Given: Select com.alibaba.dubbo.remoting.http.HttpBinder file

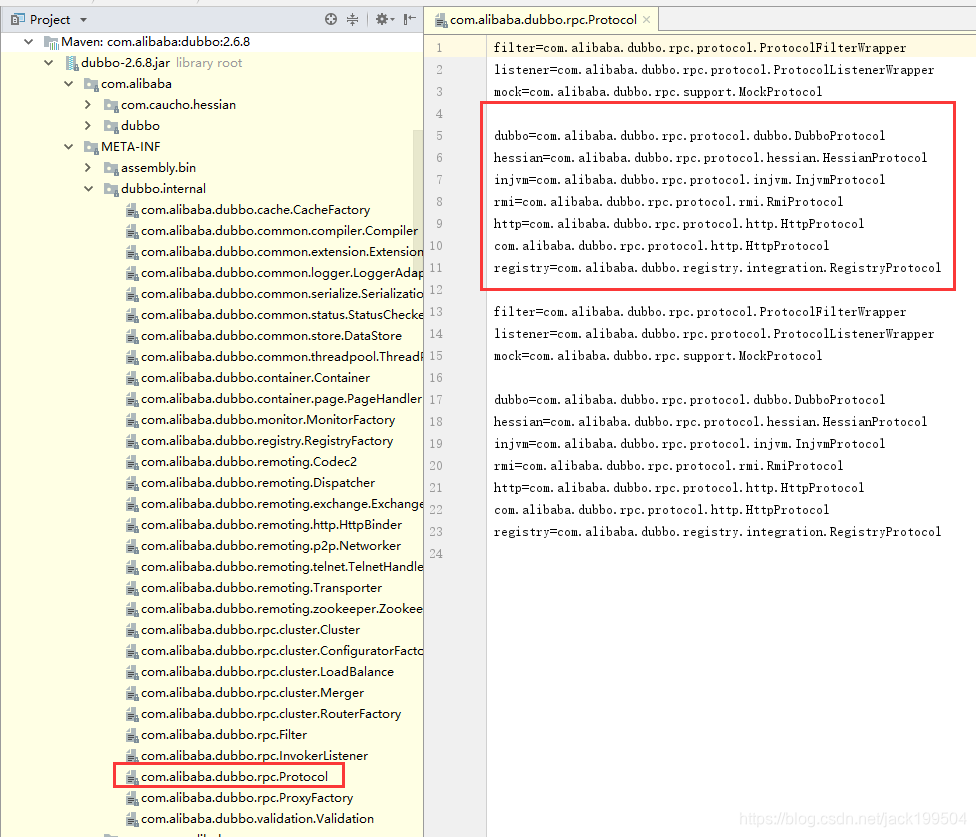Looking at the screenshot, I should click(271, 525).
